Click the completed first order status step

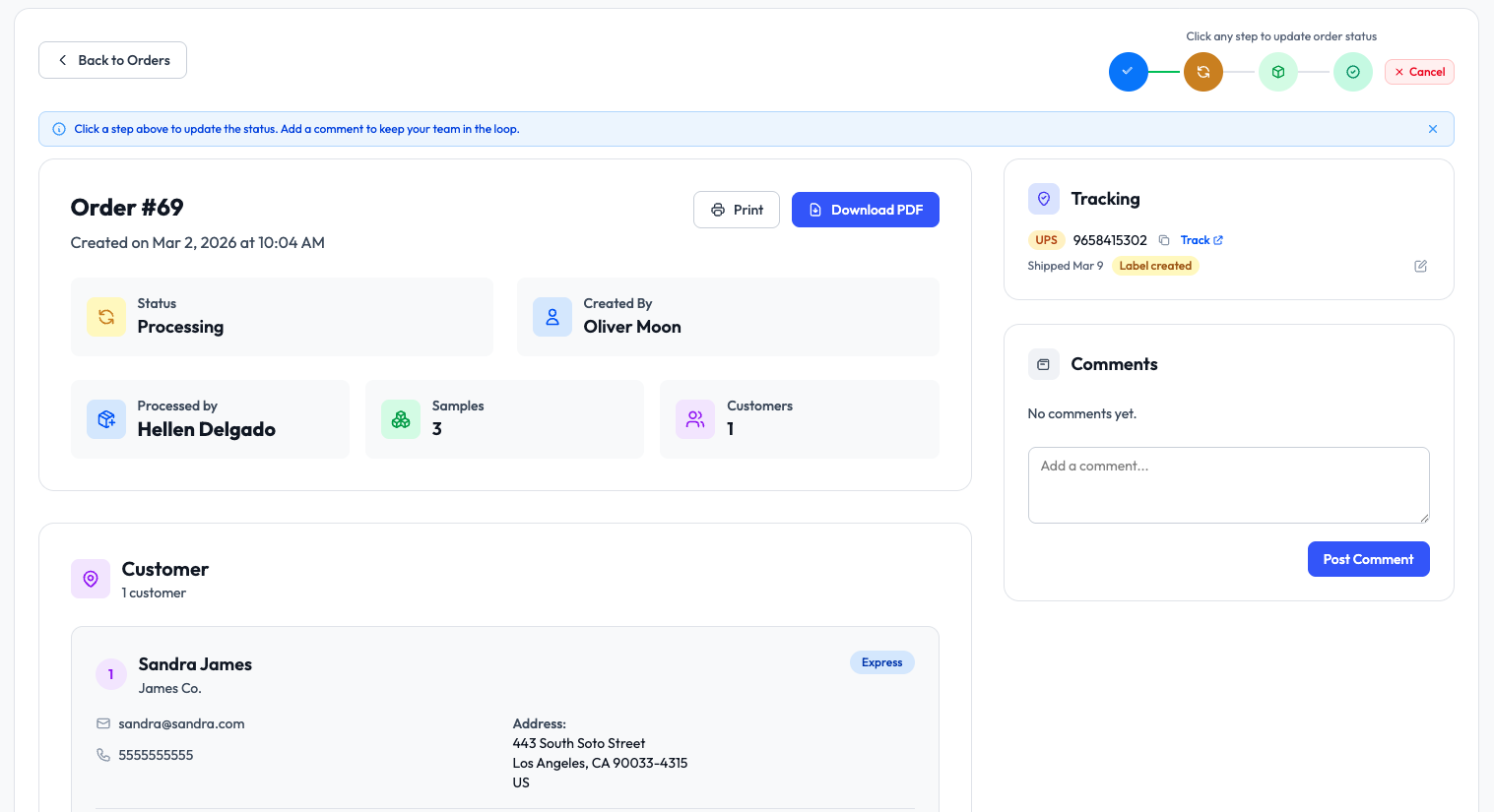[x=1128, y=72]
